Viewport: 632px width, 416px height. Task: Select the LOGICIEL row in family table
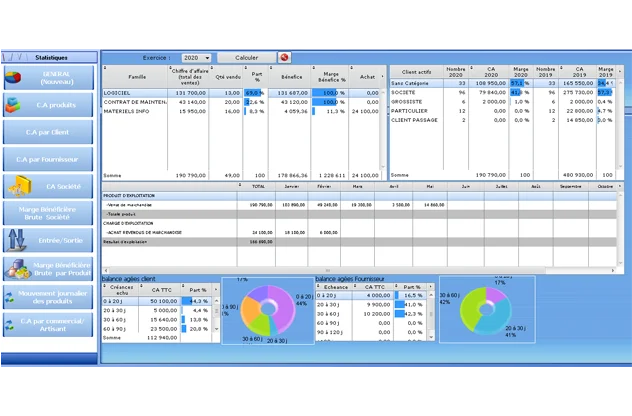(137, 92)
